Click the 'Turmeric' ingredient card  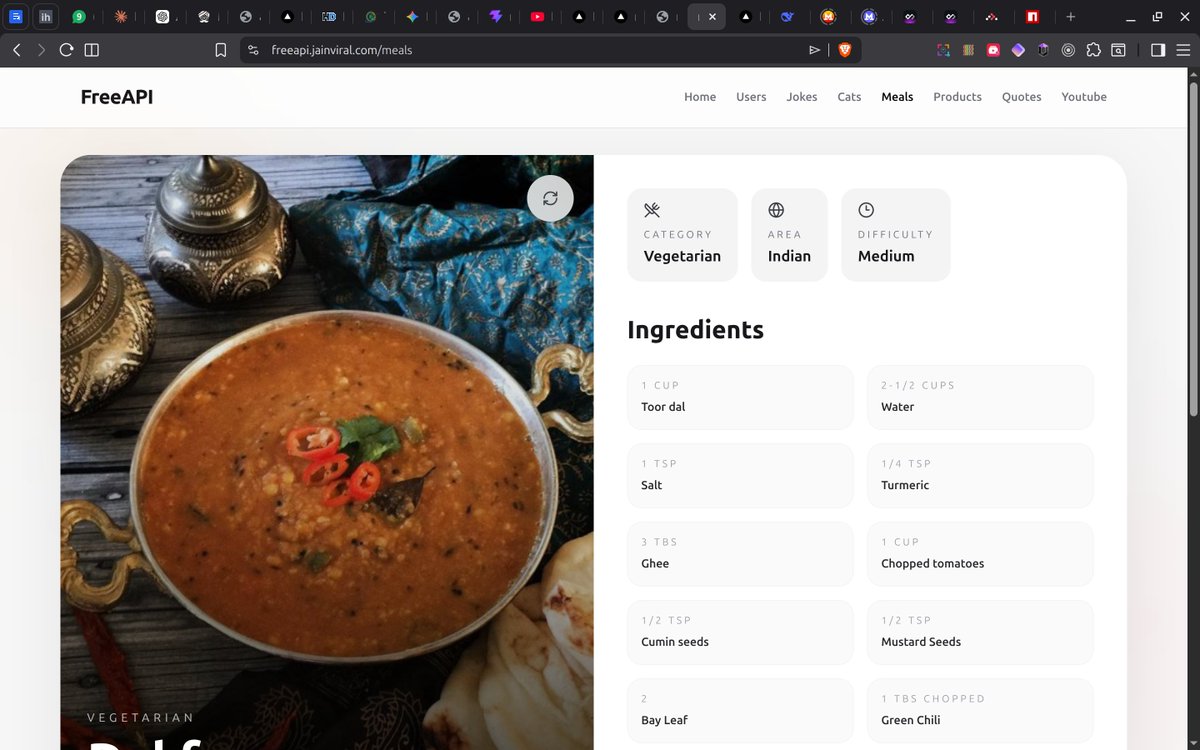pyautogui.click(x=980, y=475)
